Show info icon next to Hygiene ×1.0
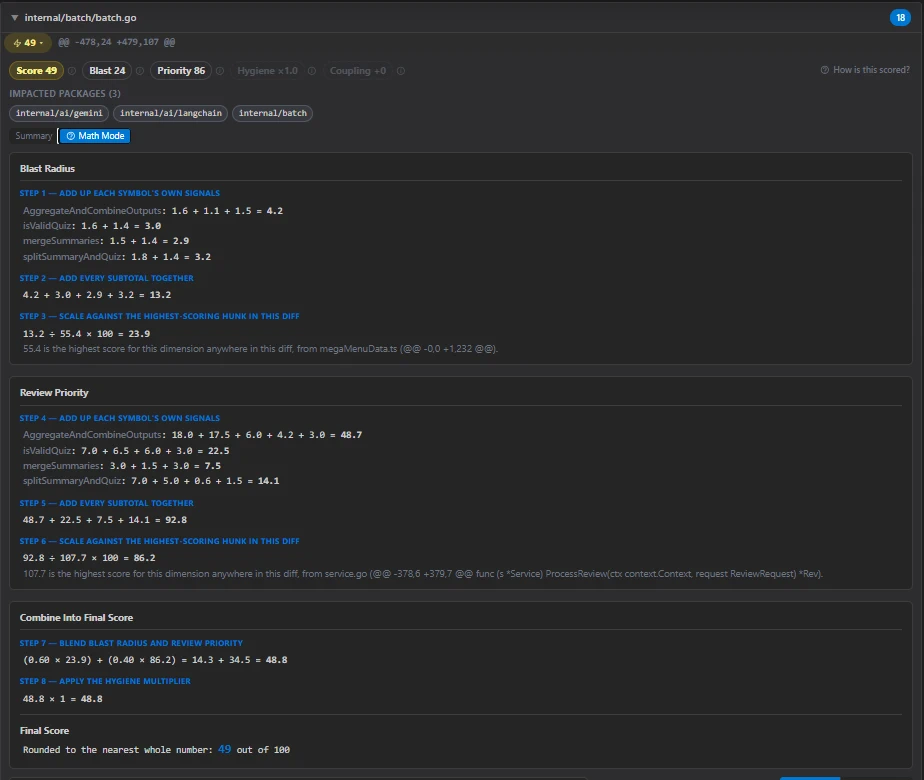 click(312, 71)
